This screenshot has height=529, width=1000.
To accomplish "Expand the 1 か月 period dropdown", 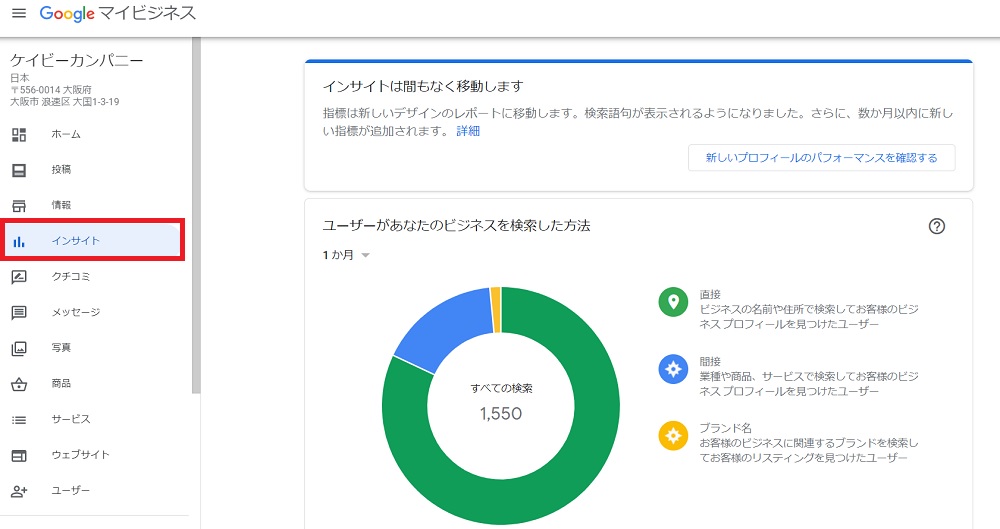I will [346, 255].
